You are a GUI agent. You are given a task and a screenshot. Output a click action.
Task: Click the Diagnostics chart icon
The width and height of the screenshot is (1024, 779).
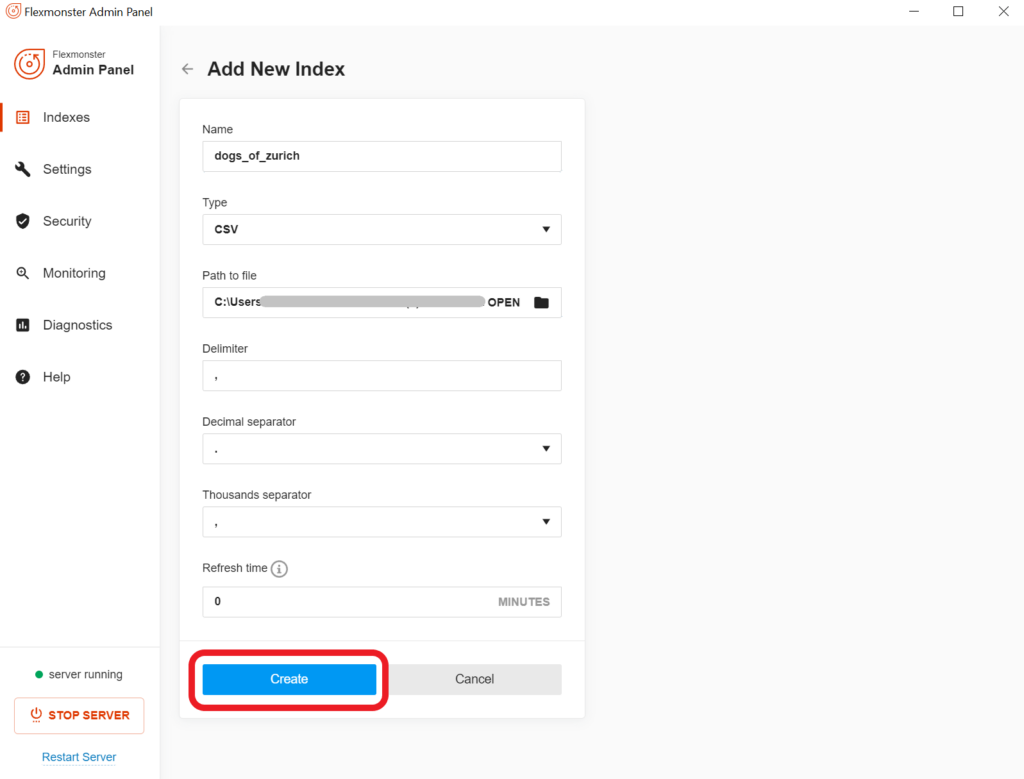[x=23, y=325]
